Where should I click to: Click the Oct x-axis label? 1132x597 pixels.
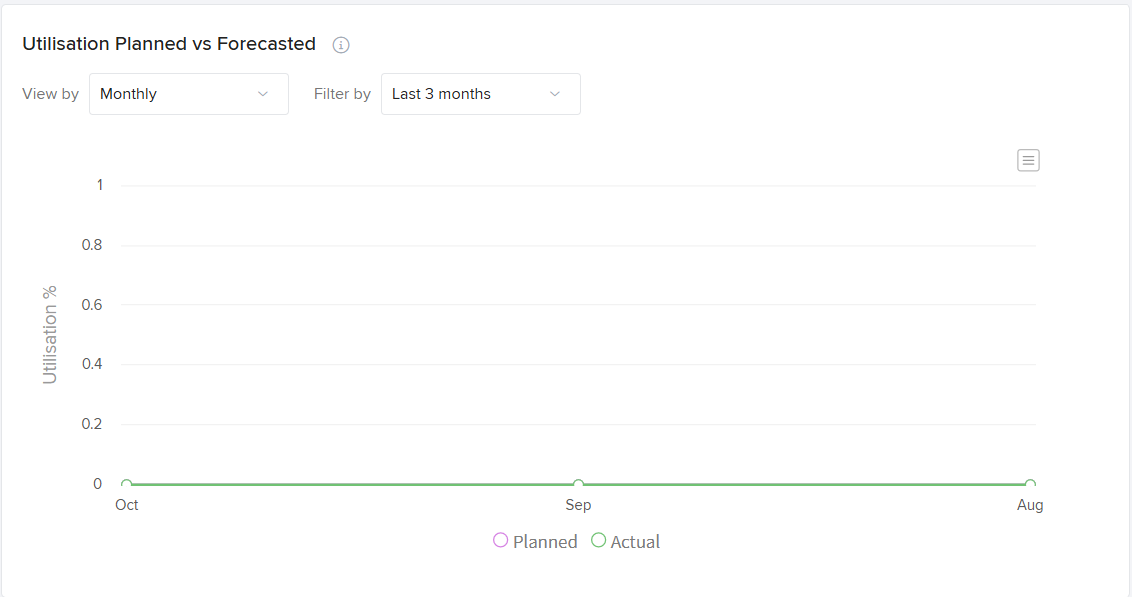pyautogui.click(x=127, y=505)
